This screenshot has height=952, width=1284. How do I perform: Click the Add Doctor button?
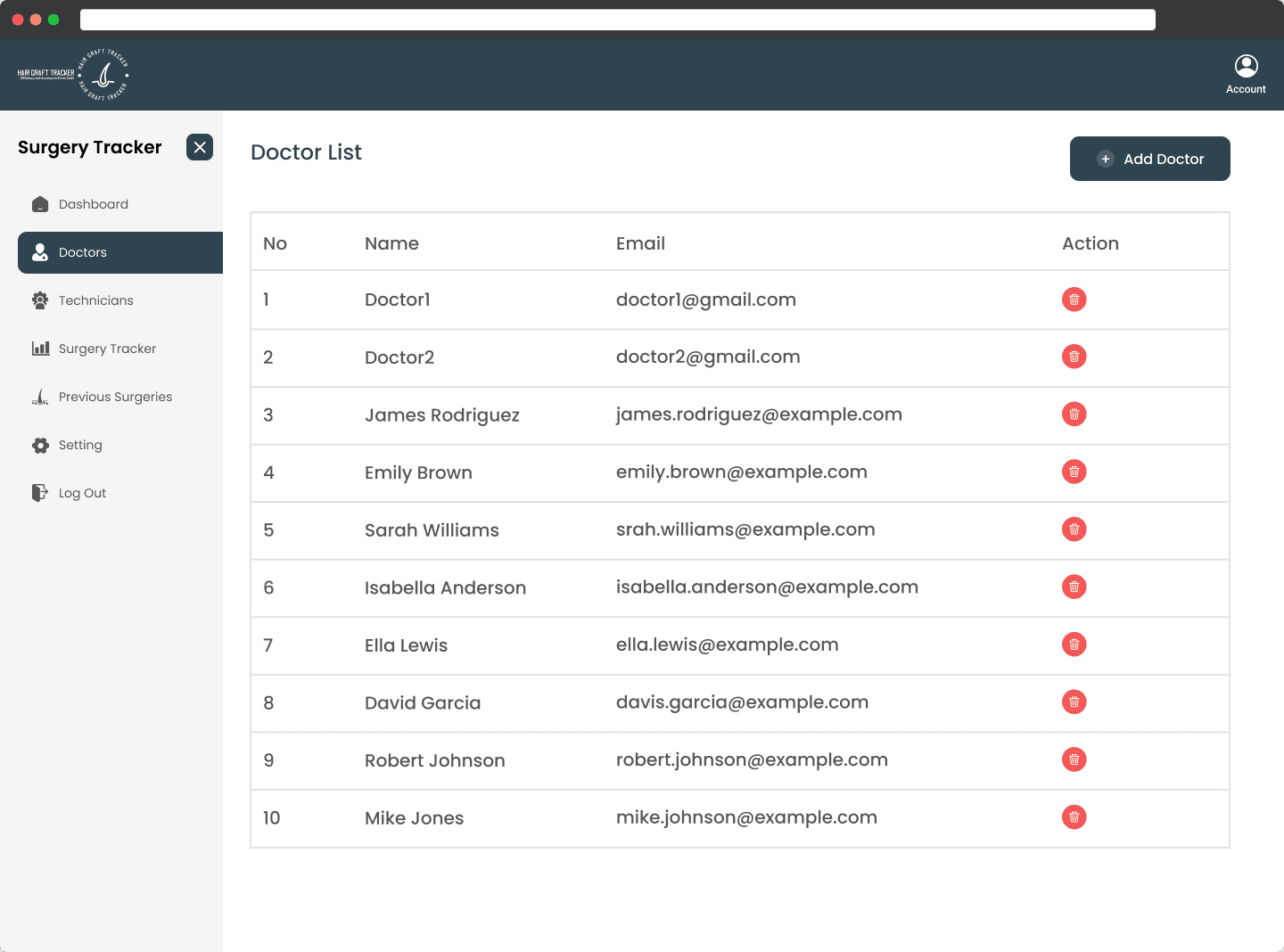click(1149, 159)
